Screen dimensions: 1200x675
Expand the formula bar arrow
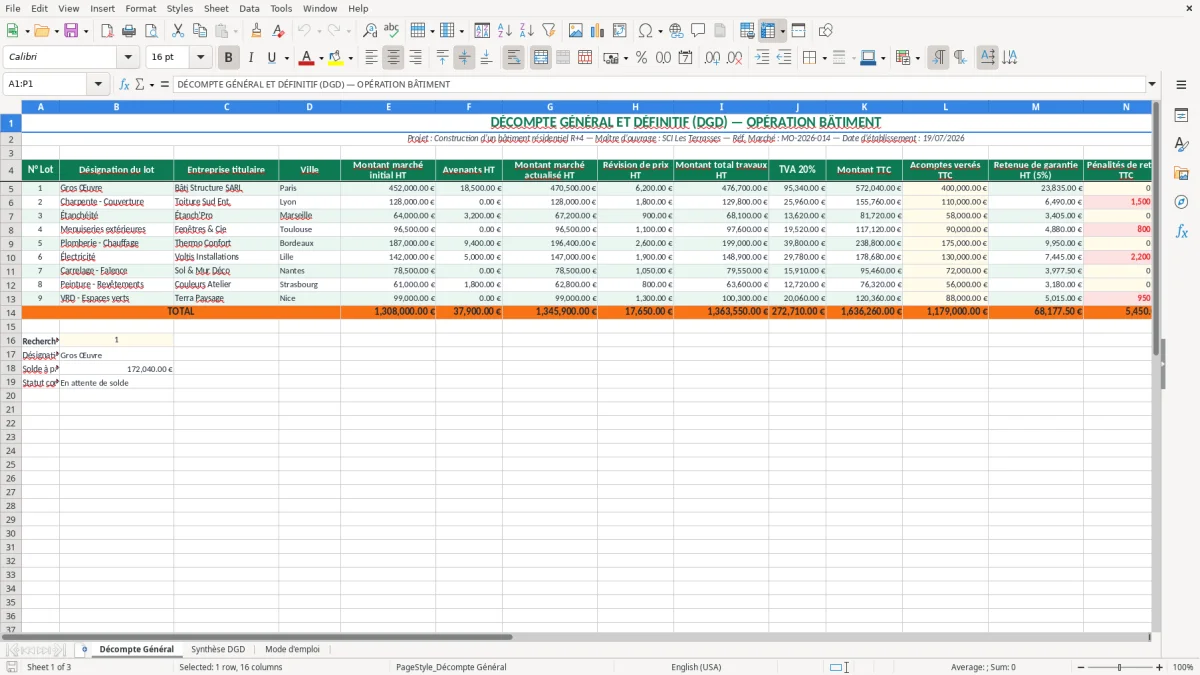click(1152, 84)
